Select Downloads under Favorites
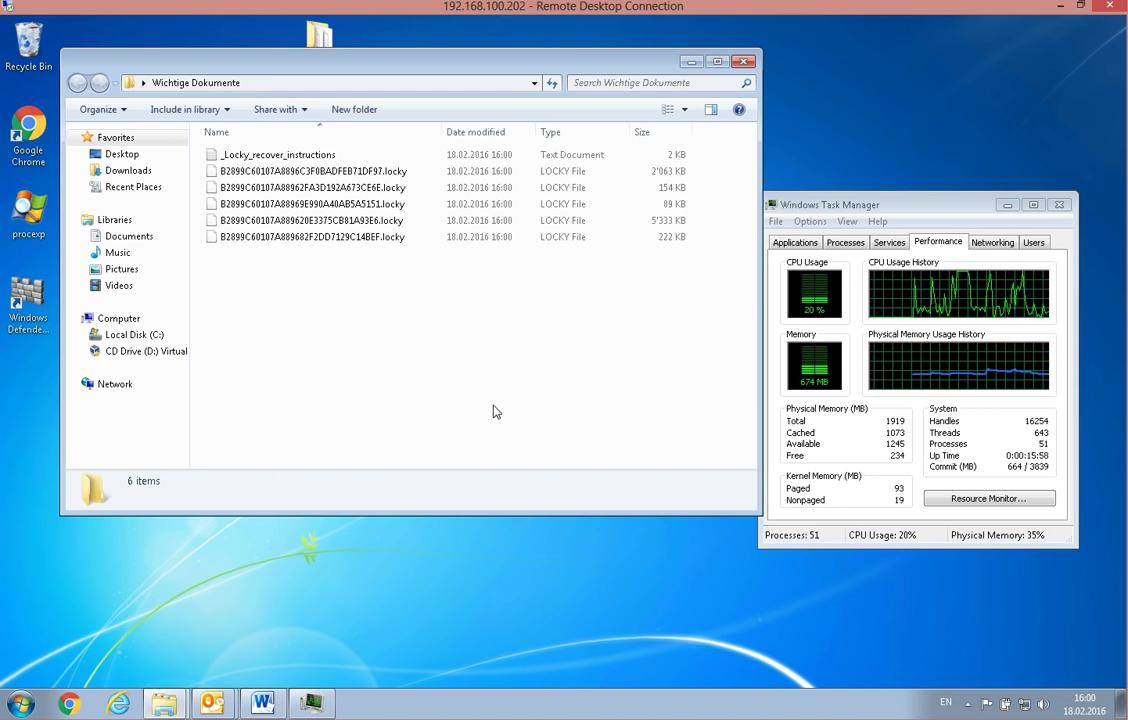Viewport: 1128px width, 720px height. point(128,170)
